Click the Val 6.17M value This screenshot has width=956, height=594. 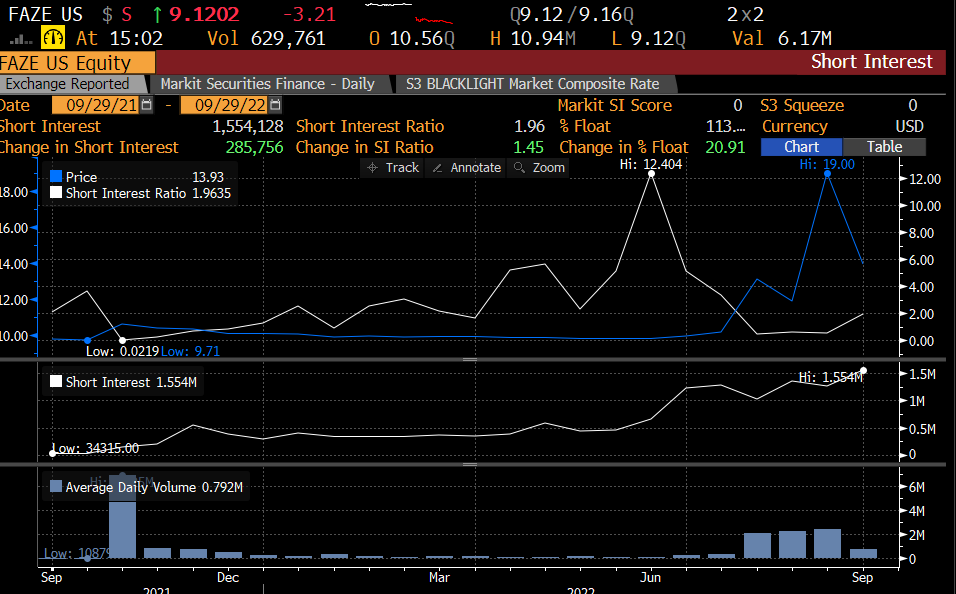pos(805,38)
